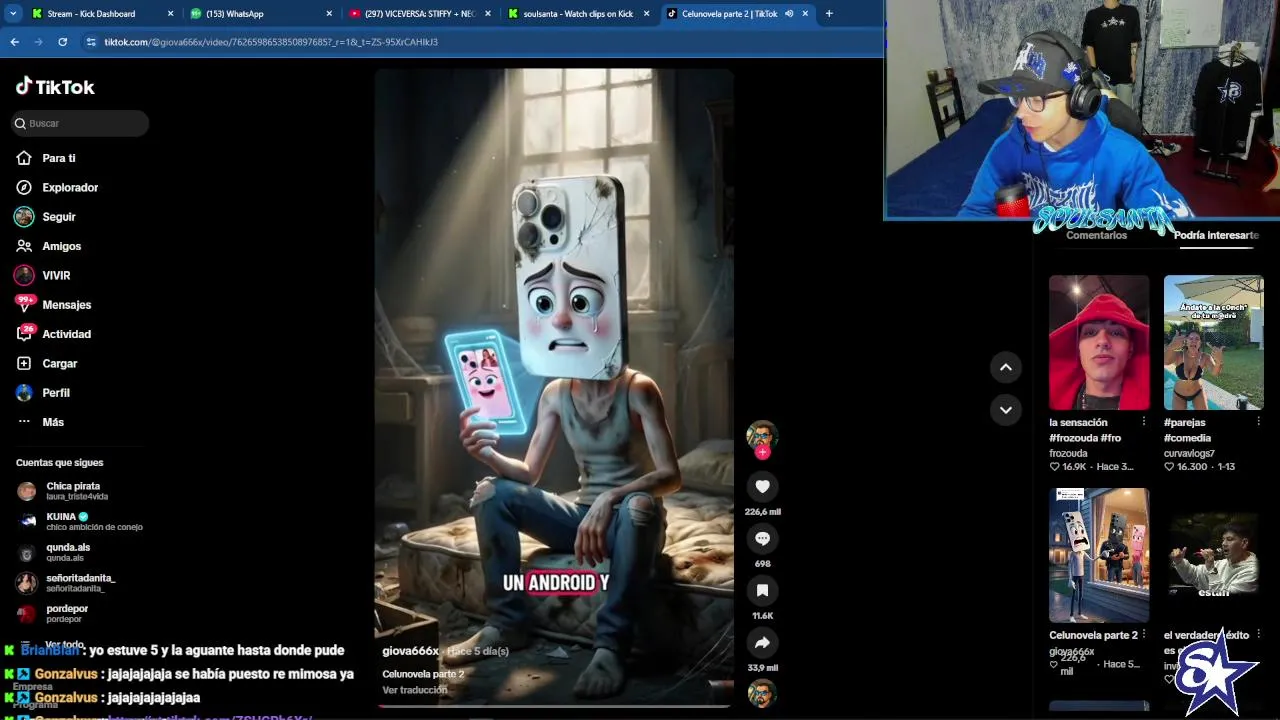Close the Kick Dashboard browser tab
Image resolution: width=1280 pixels, height=720 pixels.
coord(170,14)
